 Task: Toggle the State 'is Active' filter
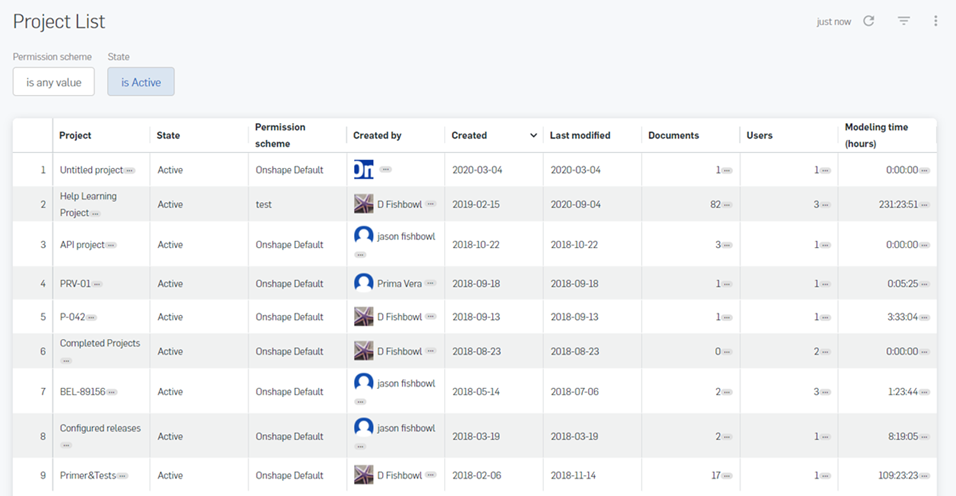click(141, 82)
